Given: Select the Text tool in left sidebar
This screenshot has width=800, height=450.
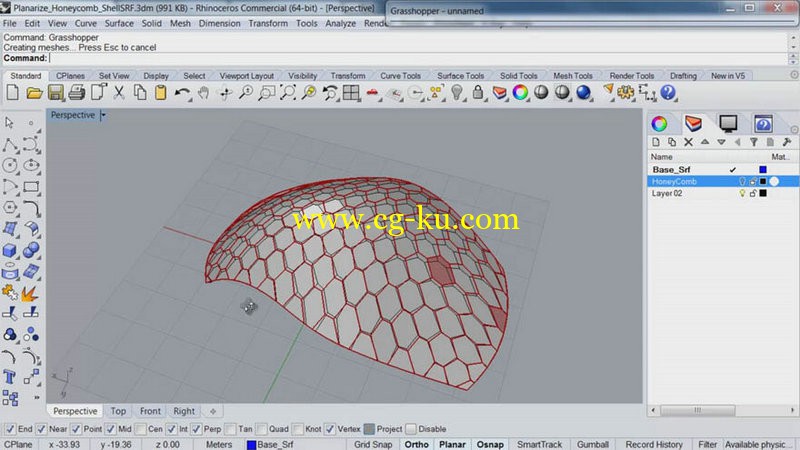Looking at the screenshot, I should click(x=10, y=378).
